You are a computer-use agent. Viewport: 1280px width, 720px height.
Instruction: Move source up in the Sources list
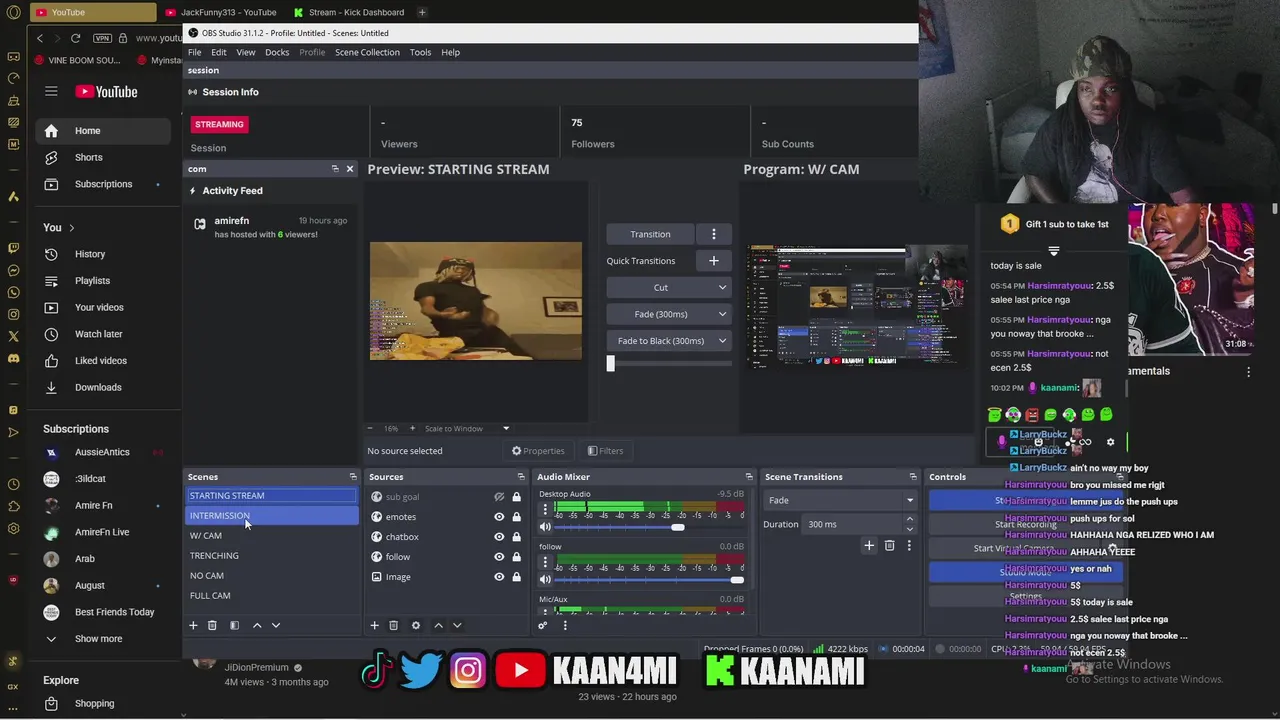(438, 625)
